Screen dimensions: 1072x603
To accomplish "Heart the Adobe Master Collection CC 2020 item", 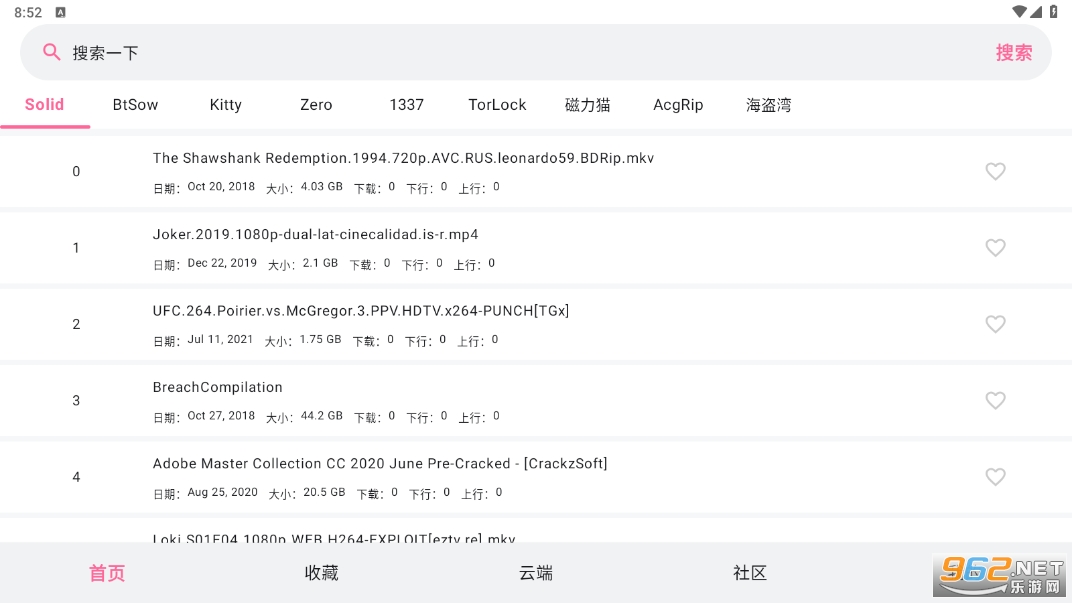I will 994,477.
